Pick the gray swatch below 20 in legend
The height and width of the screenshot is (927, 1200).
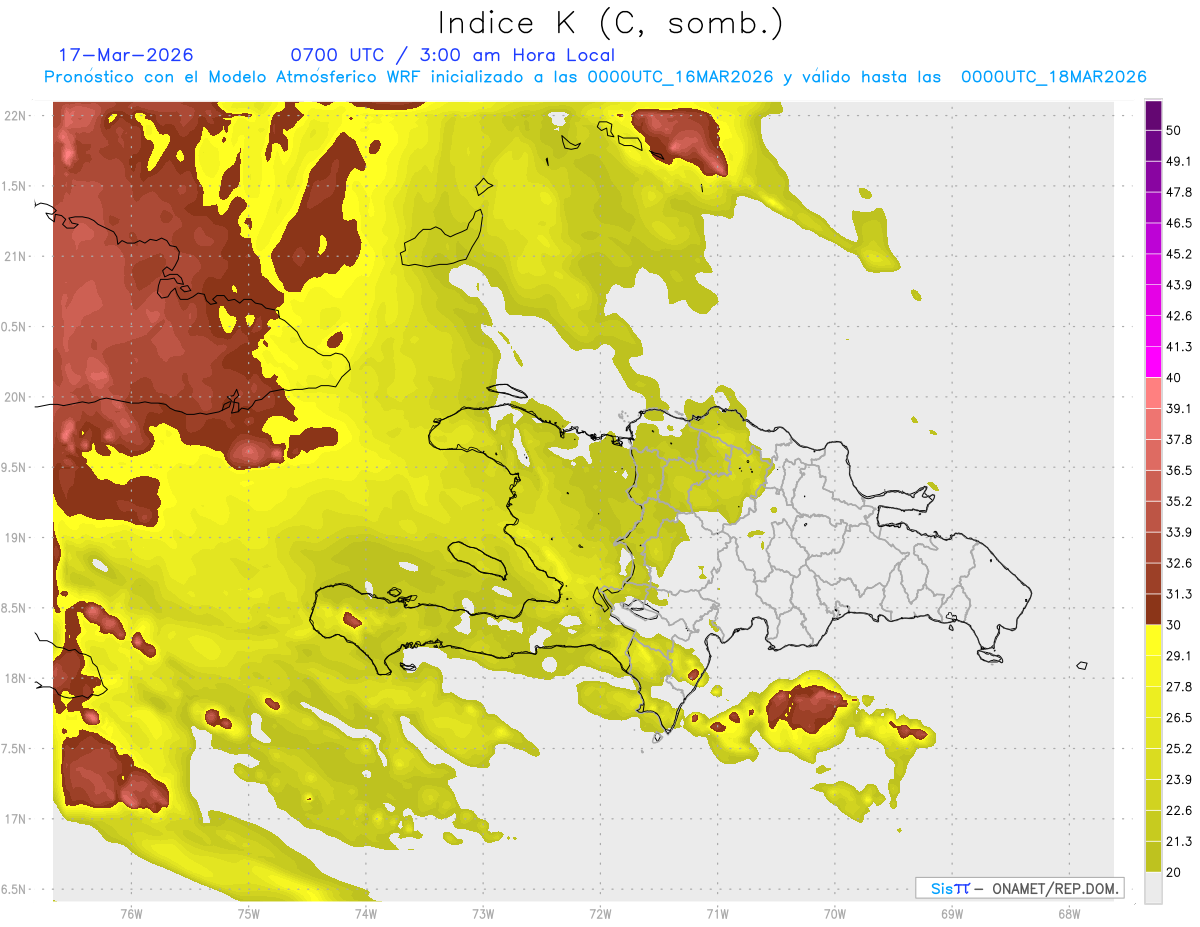pos(1153,888)
